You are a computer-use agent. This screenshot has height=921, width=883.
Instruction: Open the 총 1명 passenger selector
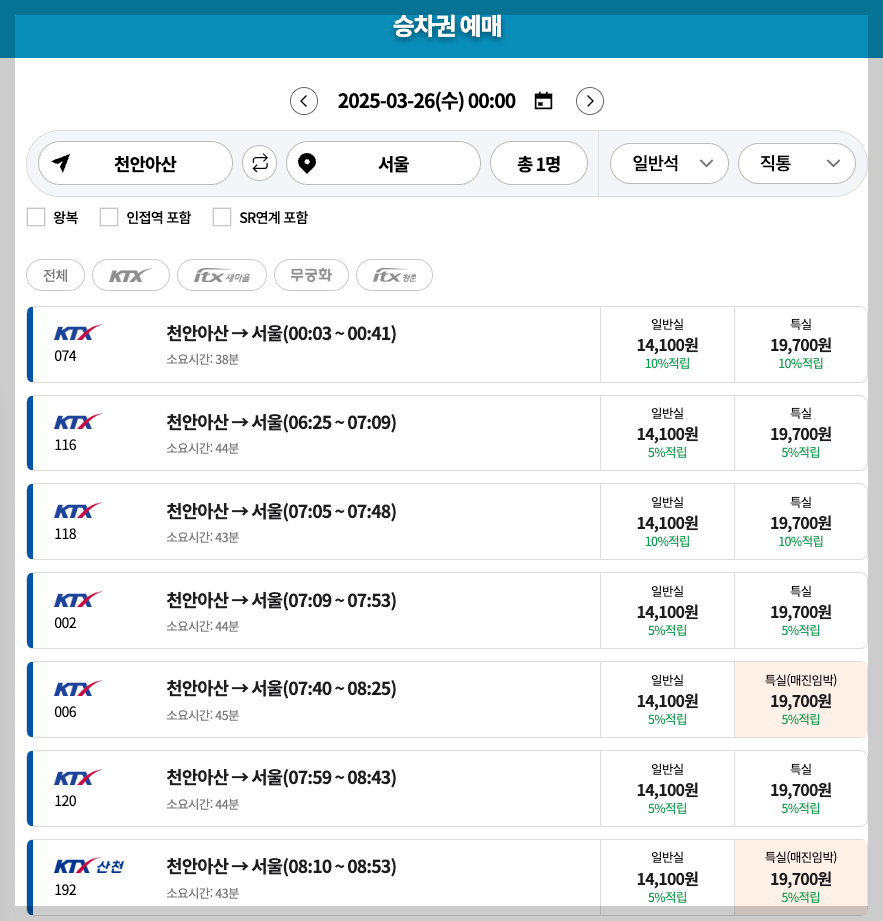pyautogui.click(x=539, y=163)
